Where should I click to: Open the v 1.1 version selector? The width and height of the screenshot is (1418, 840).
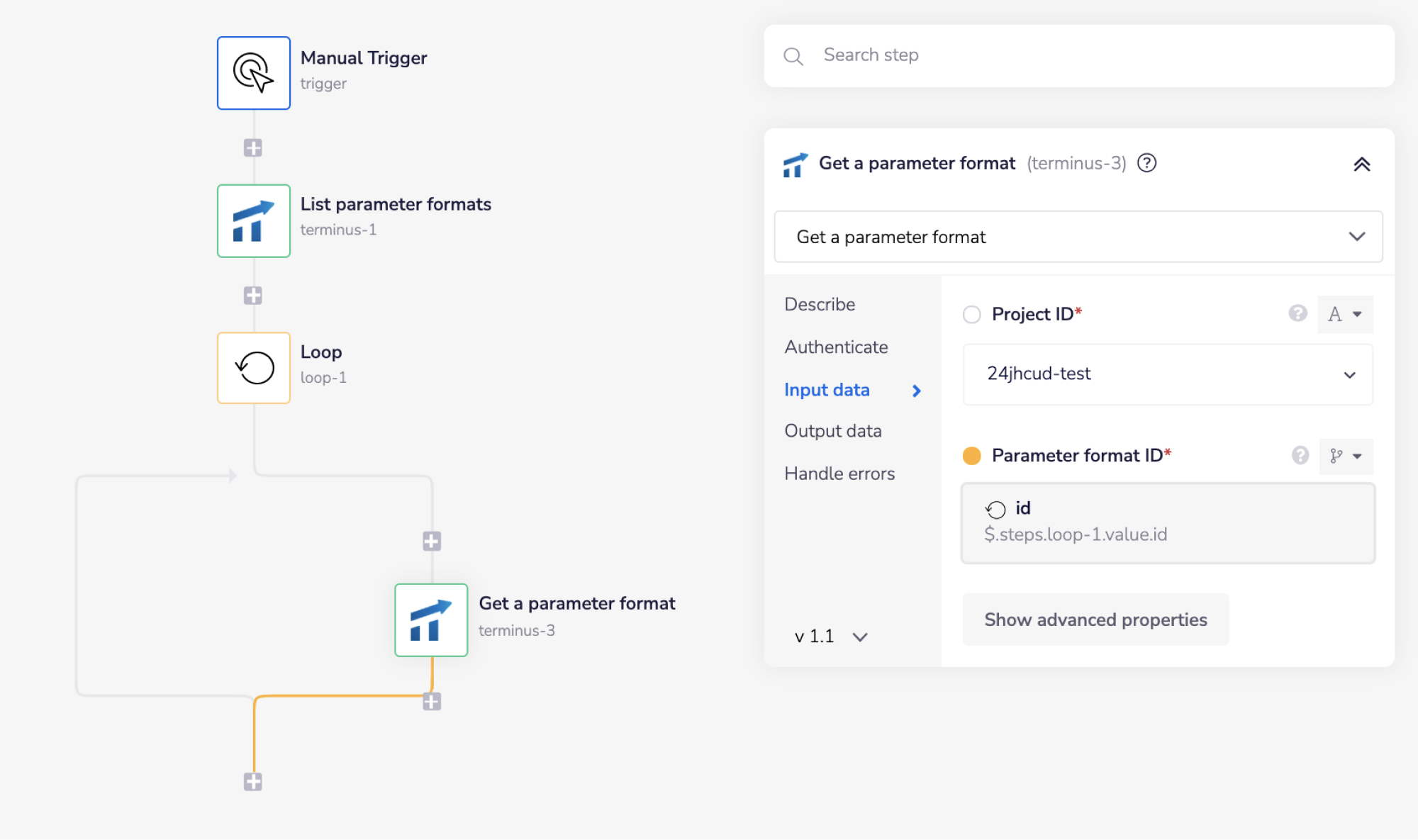click(831, 637)
